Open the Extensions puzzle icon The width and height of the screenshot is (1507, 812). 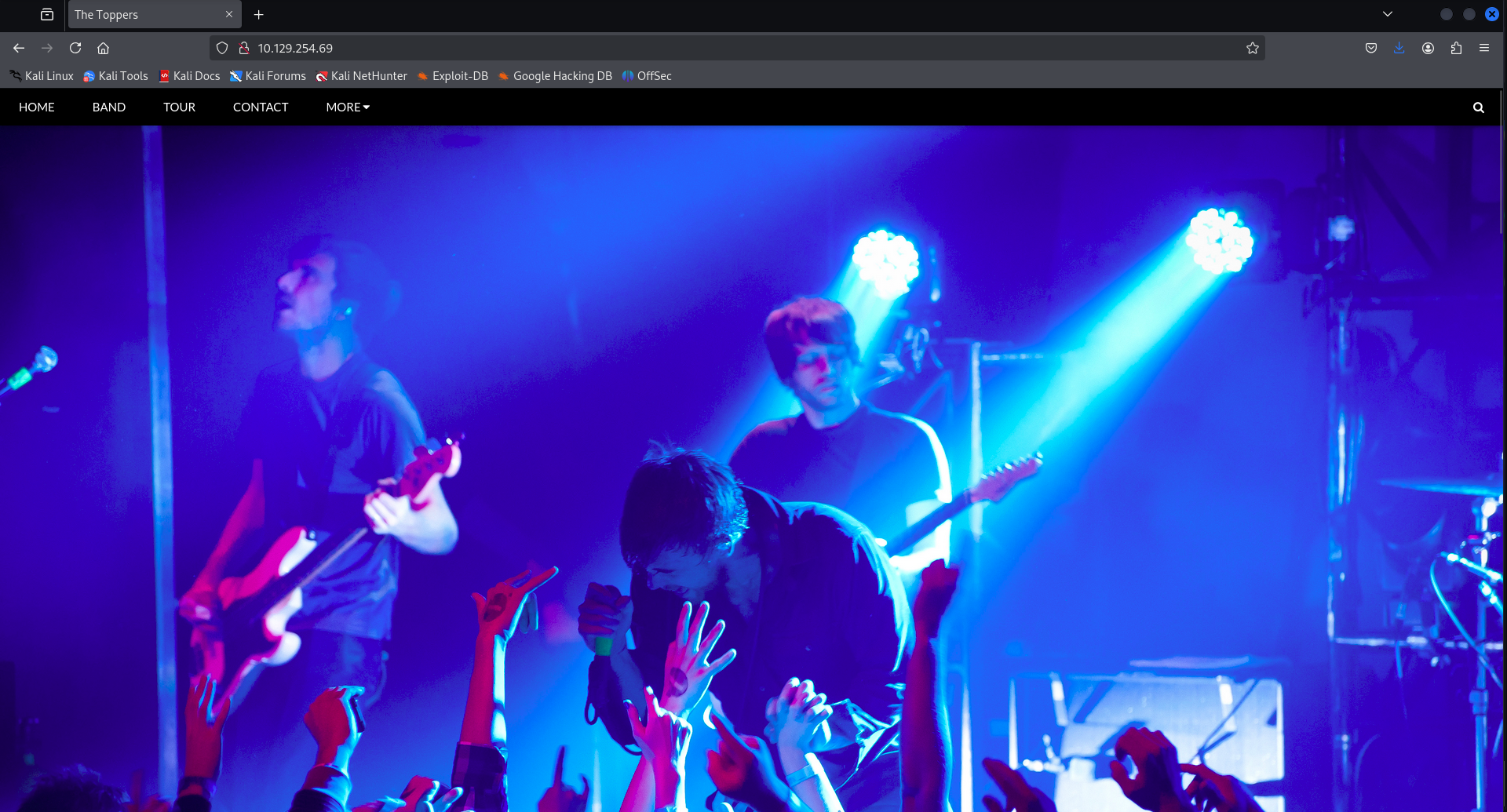1456,48
